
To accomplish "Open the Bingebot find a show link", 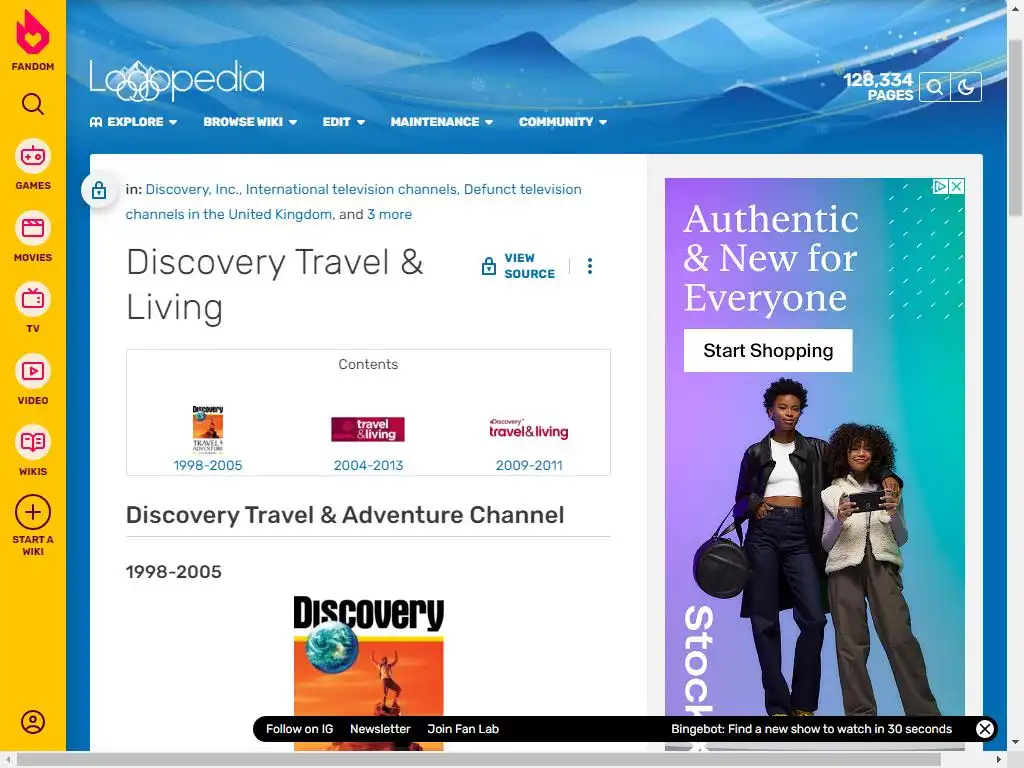I will (x=811, y=729).
